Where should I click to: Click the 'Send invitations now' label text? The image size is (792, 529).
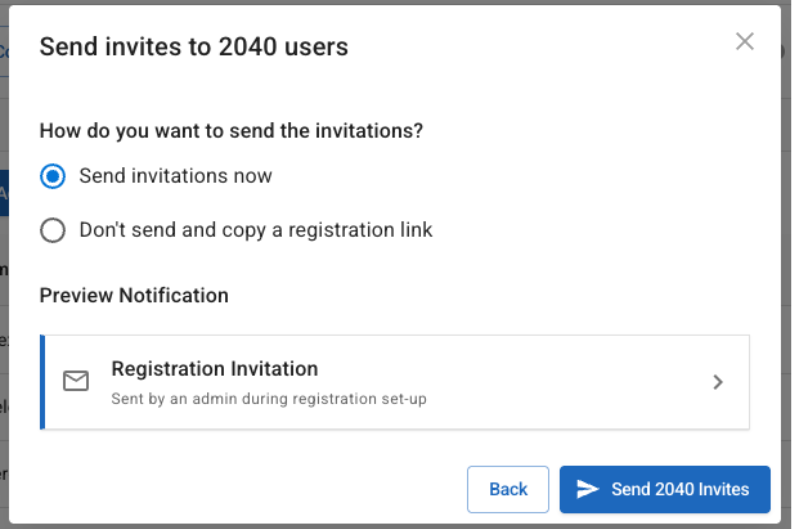click(x=175, y=176)
